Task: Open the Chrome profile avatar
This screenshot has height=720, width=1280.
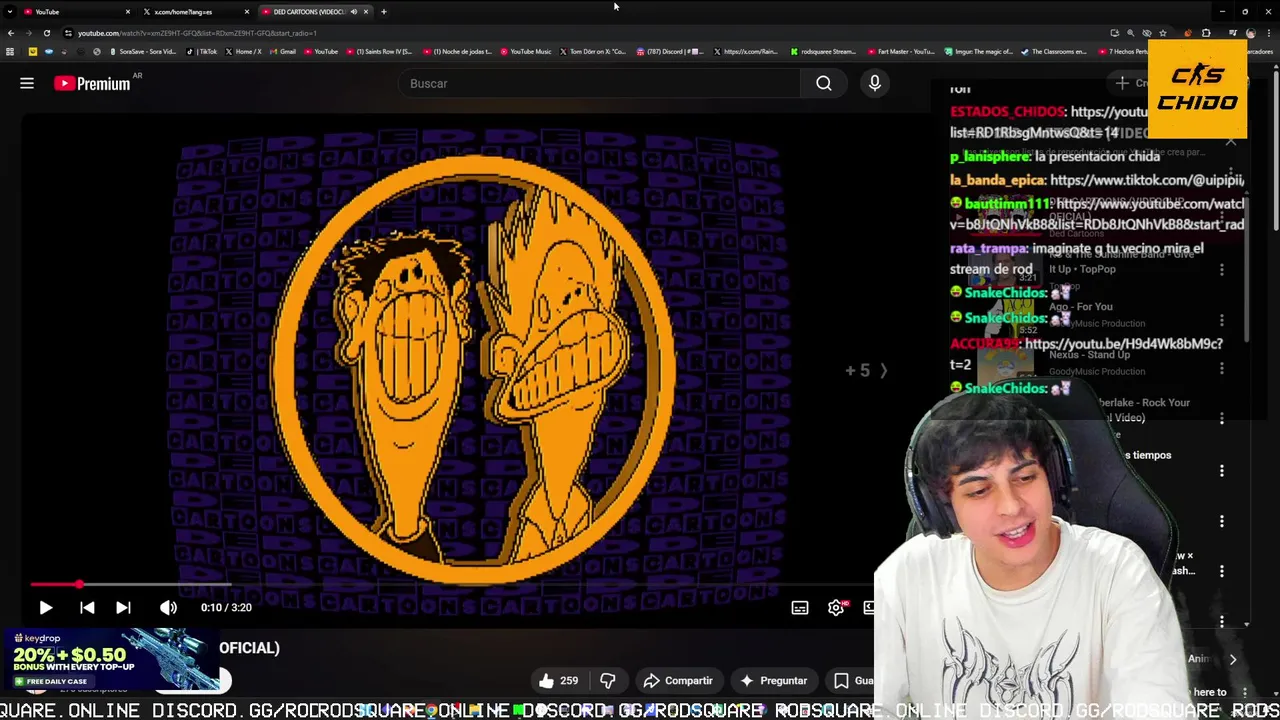Action: coord(1250,33)
